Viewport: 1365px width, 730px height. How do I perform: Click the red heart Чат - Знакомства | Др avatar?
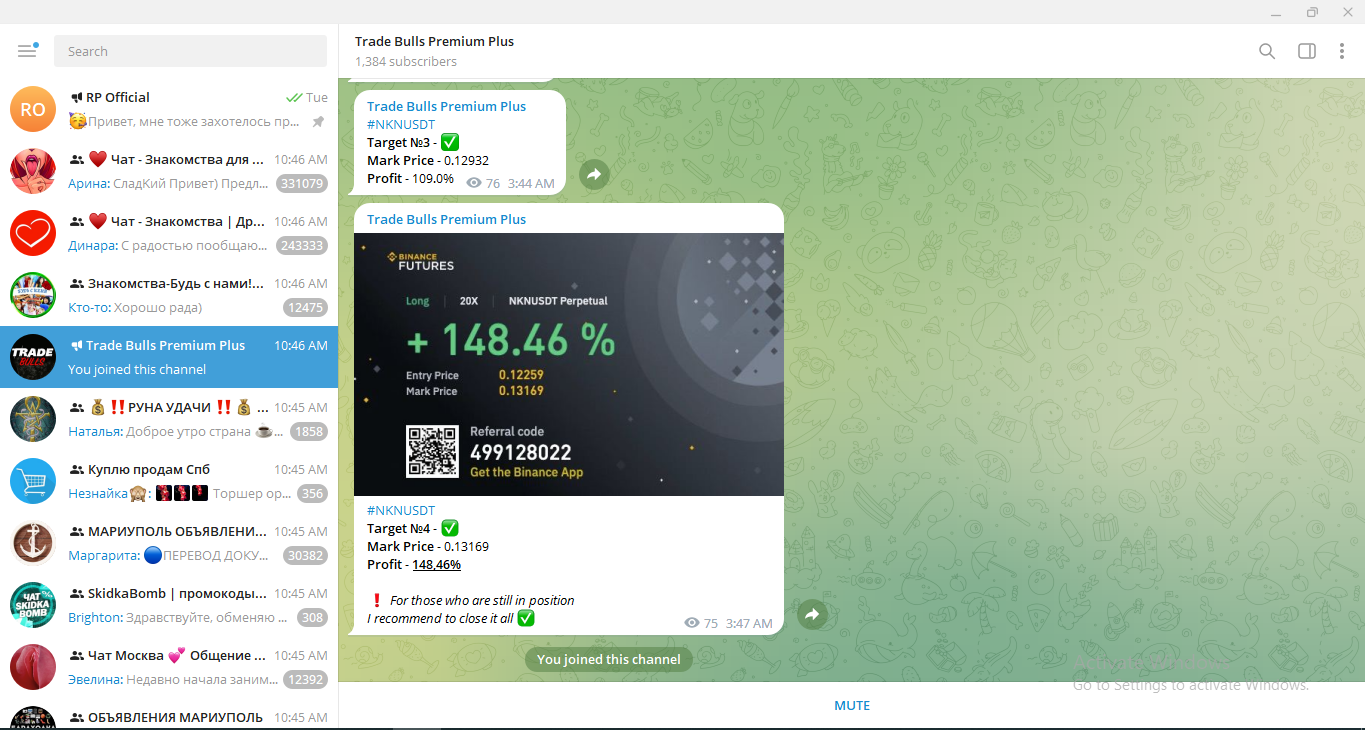click(33, 233)
